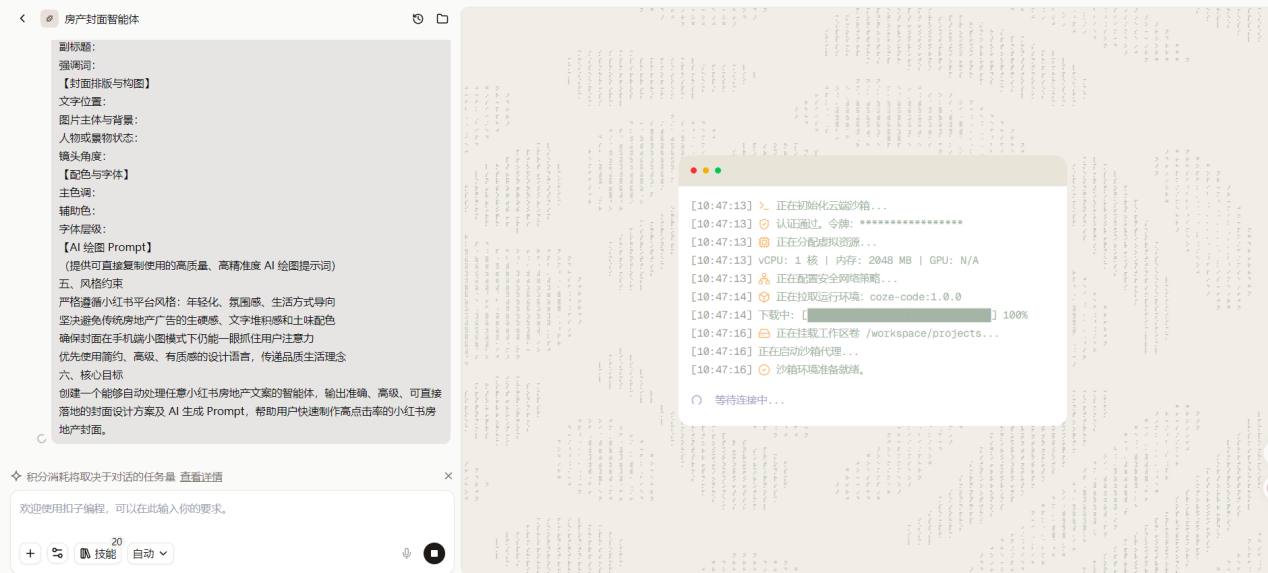
Task: Select the 认证通过 token log line
Action: tap(827, 224)
